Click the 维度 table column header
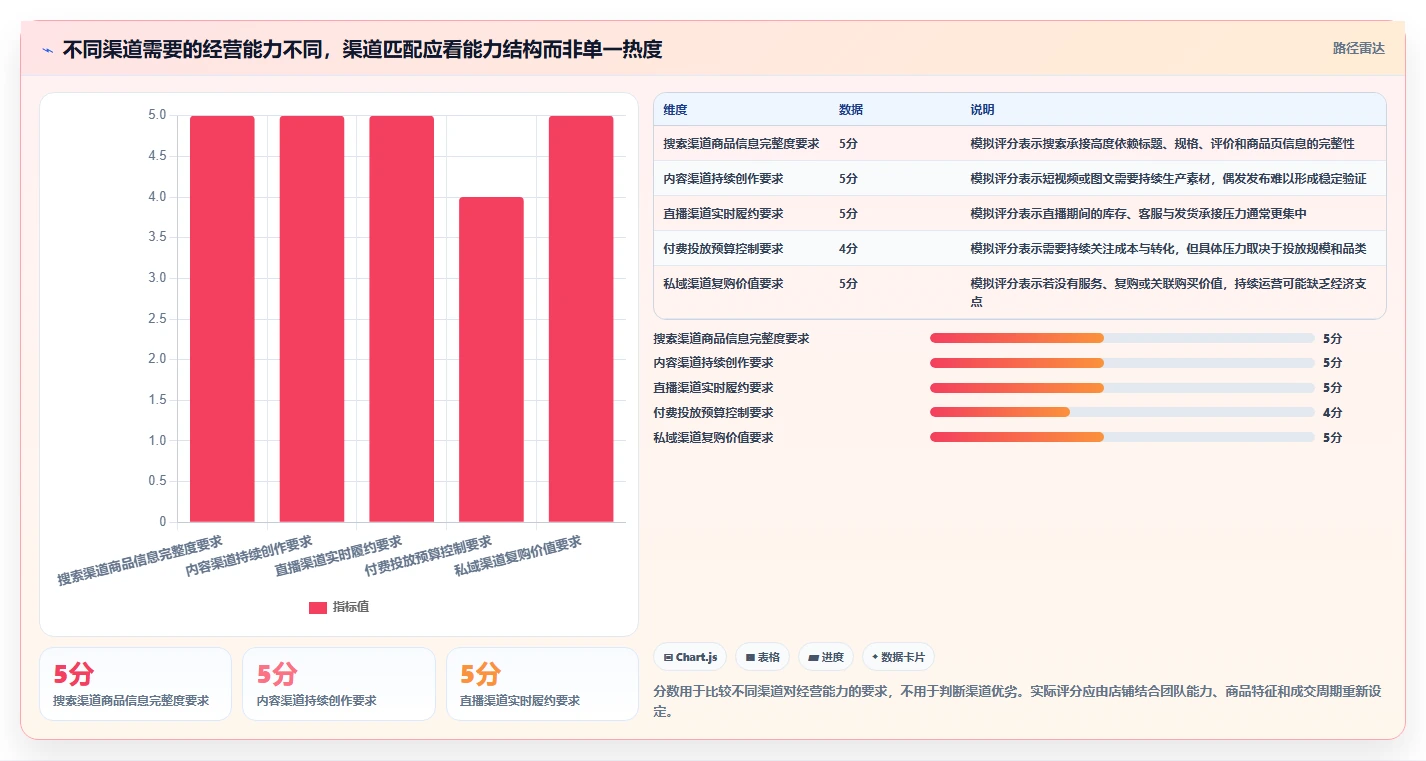 pyautogui.click(x=675, y=109)
